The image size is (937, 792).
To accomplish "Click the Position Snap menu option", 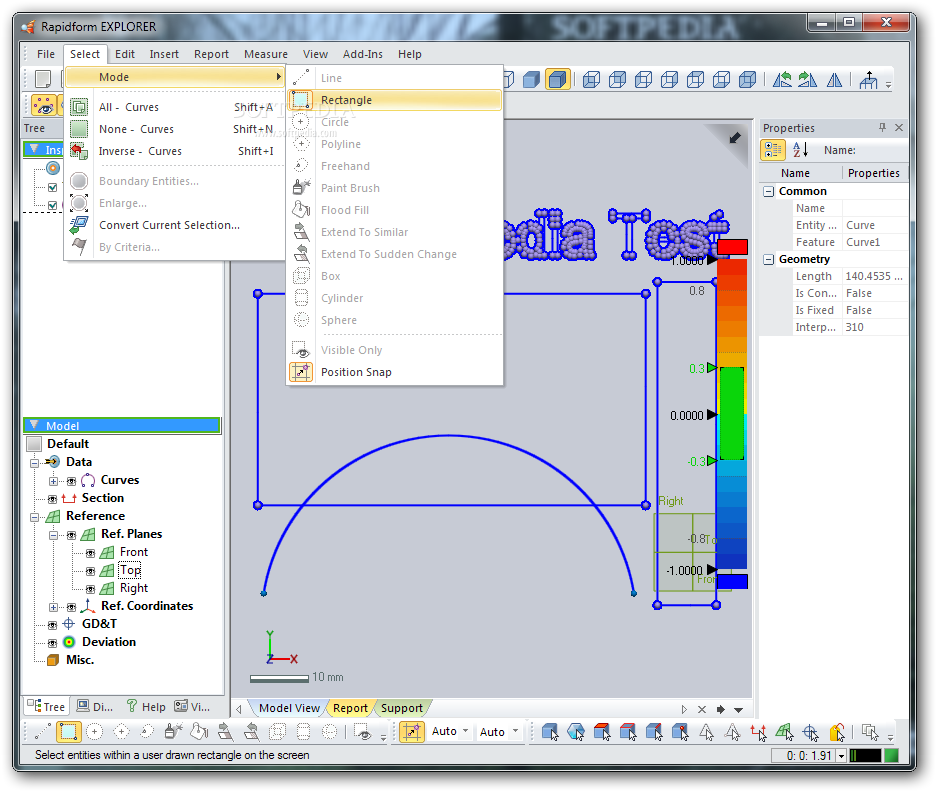I will coord(355,372).
